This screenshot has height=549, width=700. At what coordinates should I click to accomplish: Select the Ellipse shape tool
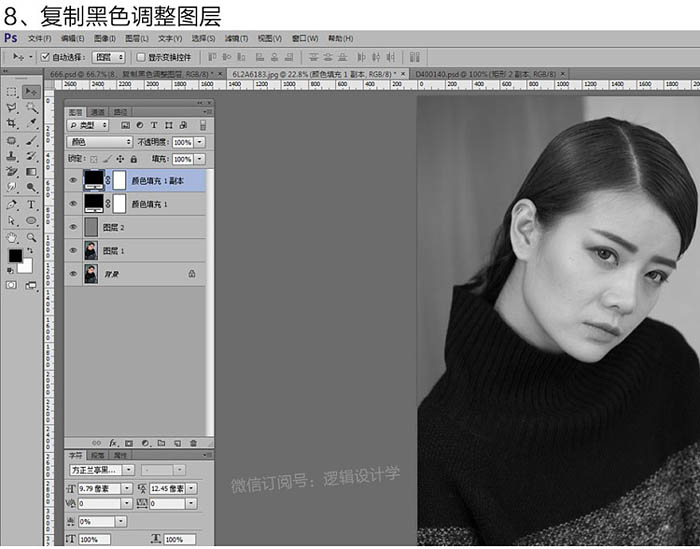click(x=31, y=220)
